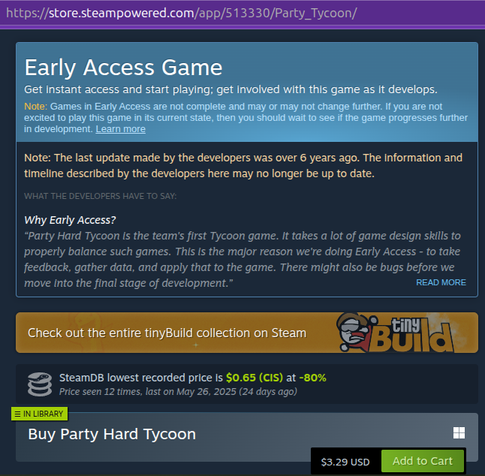The width and height of the screenshot is (485, 476).
Task: Click the 'Early Access Game' header
Action: [x=123, y=68]
